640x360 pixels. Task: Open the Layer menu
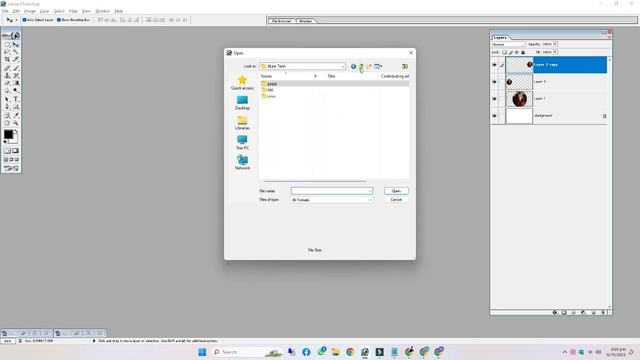[x=44, y=11]
